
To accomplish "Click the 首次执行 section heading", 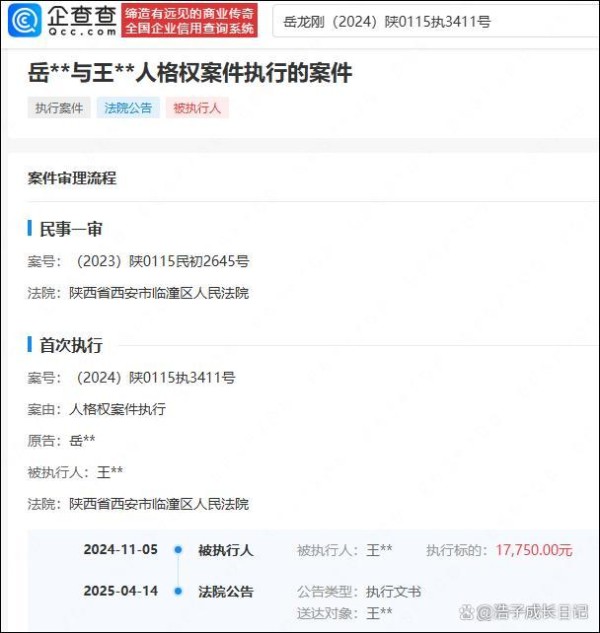I will [x=71, y=345].
